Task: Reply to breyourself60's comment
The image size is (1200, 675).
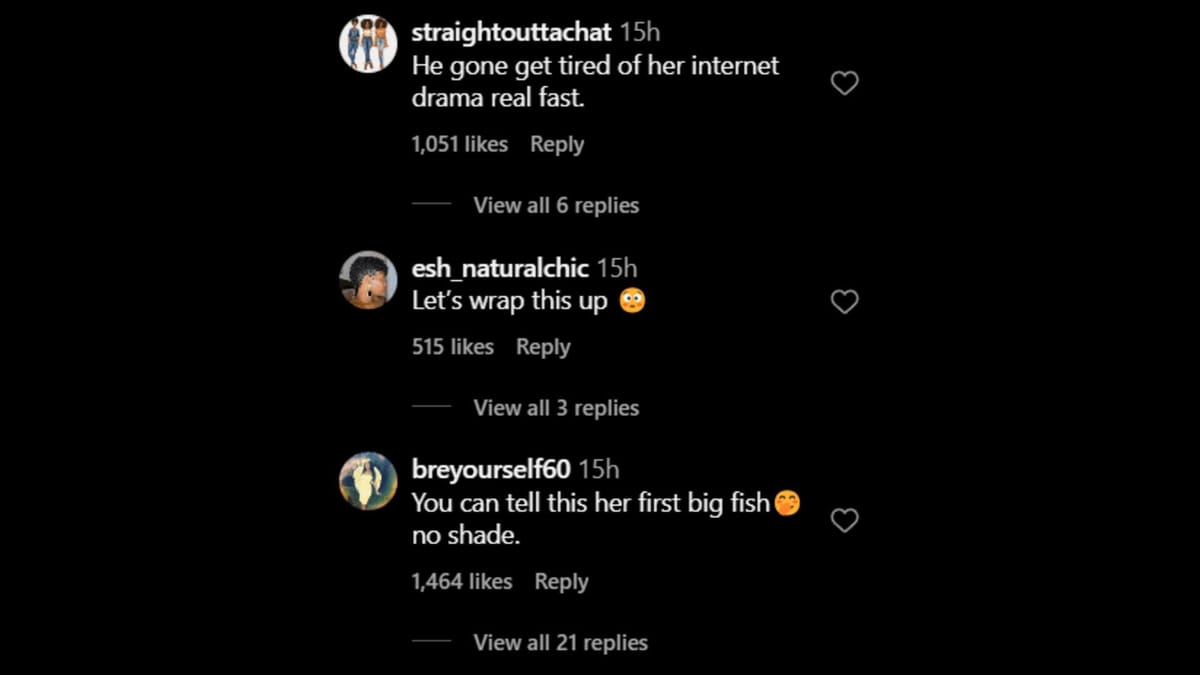Action: pos(562,581)
